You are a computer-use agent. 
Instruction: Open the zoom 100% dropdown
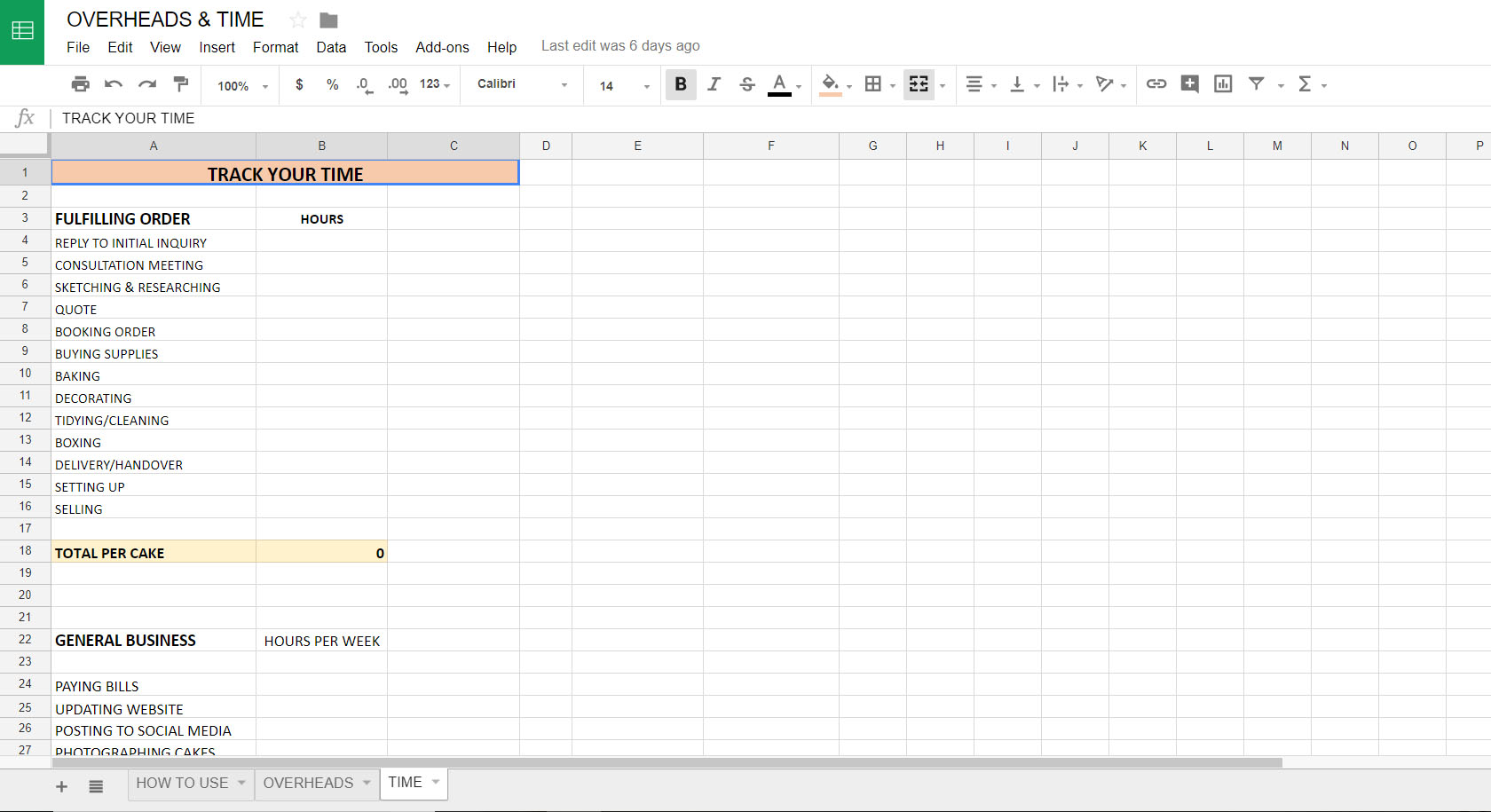click(243, 86)
